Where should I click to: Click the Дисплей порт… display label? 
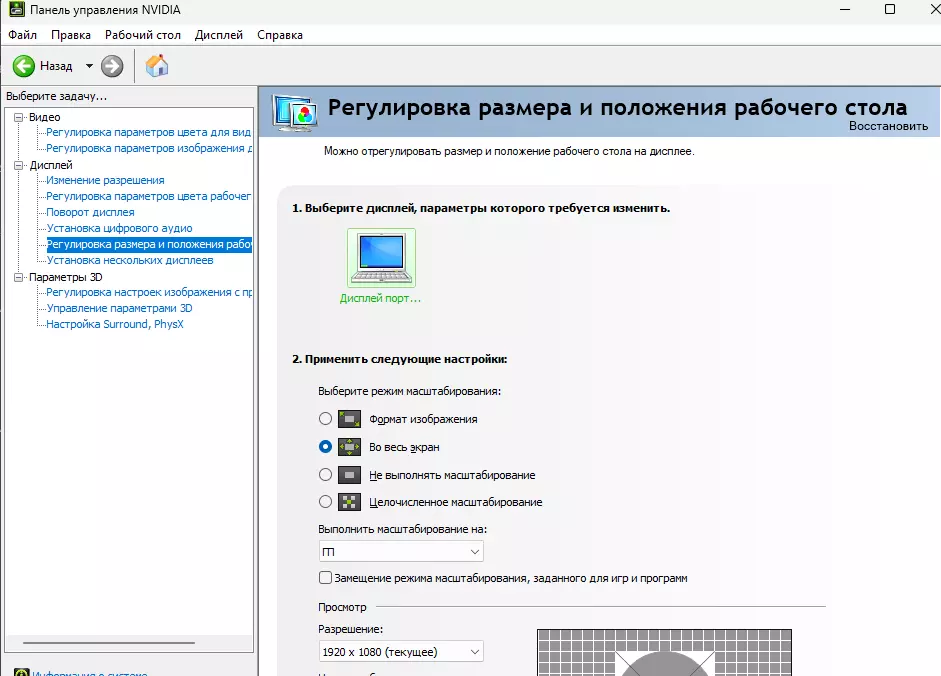tap(380, 298)
